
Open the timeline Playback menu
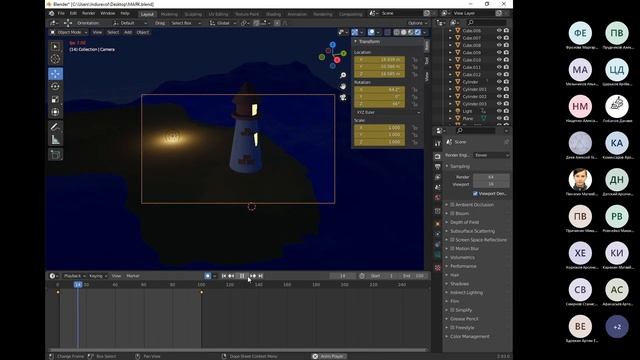pyautogui.click(x=74, y=276)
